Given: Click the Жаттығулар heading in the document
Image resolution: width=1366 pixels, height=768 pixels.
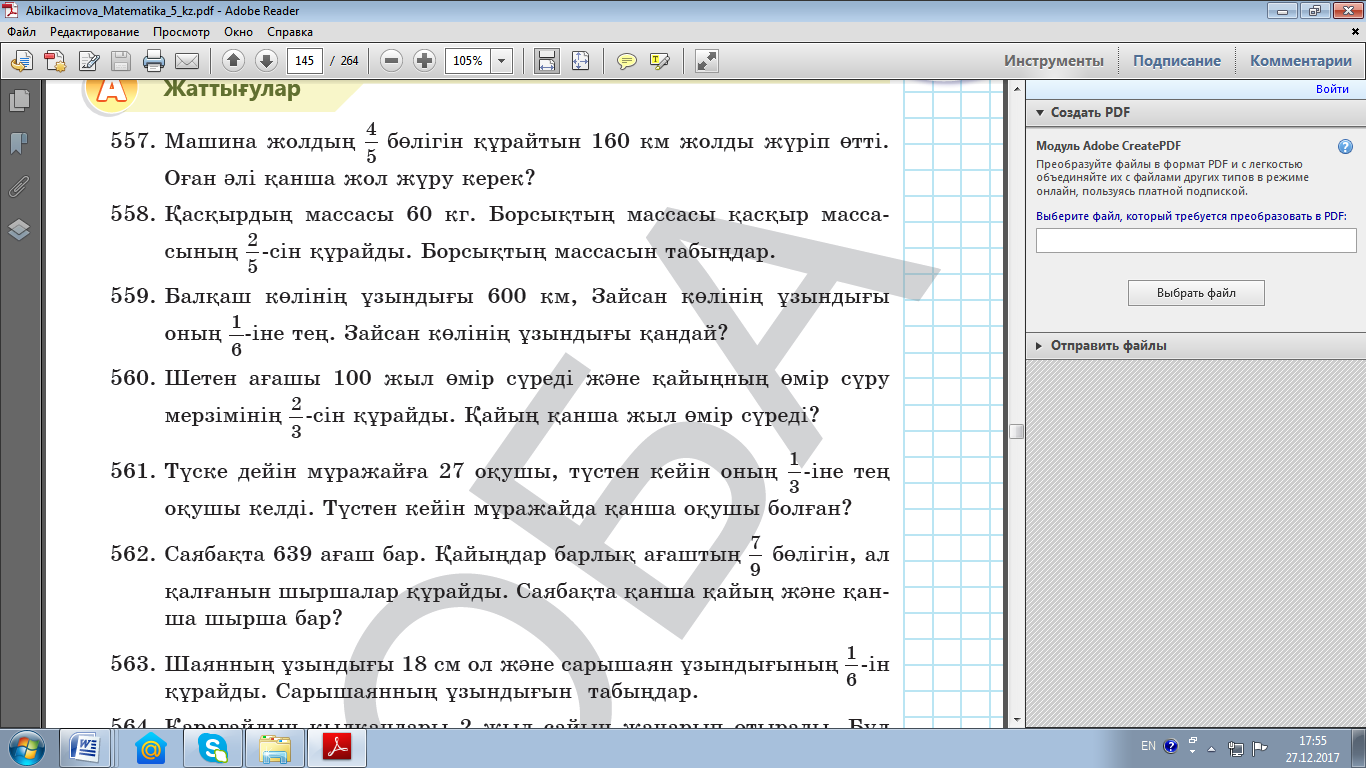Looking at the screenshot, I should click(231, 89).
